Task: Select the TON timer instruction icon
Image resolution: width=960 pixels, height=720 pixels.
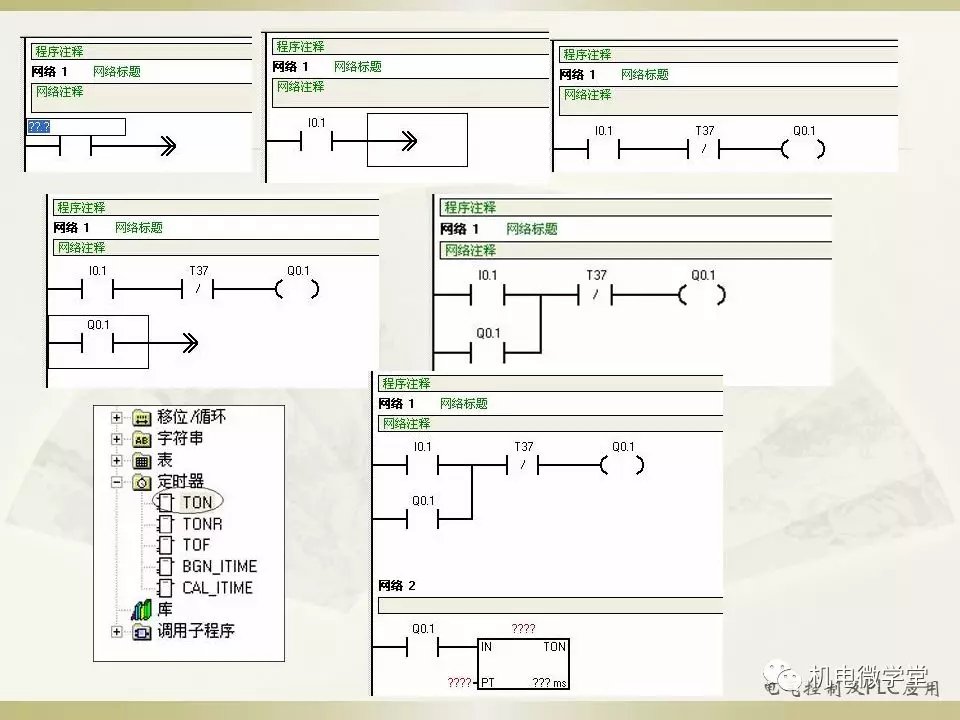Action: click(166, 502)
